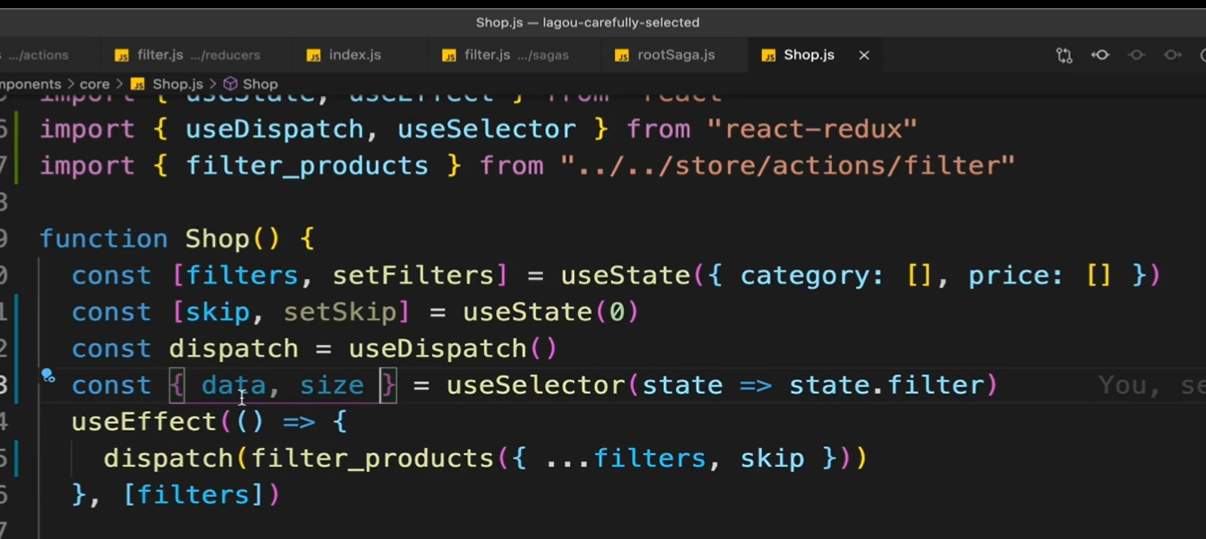
Task: Click the blue lightbulb code action icon
Action: [x=47, y=376]
